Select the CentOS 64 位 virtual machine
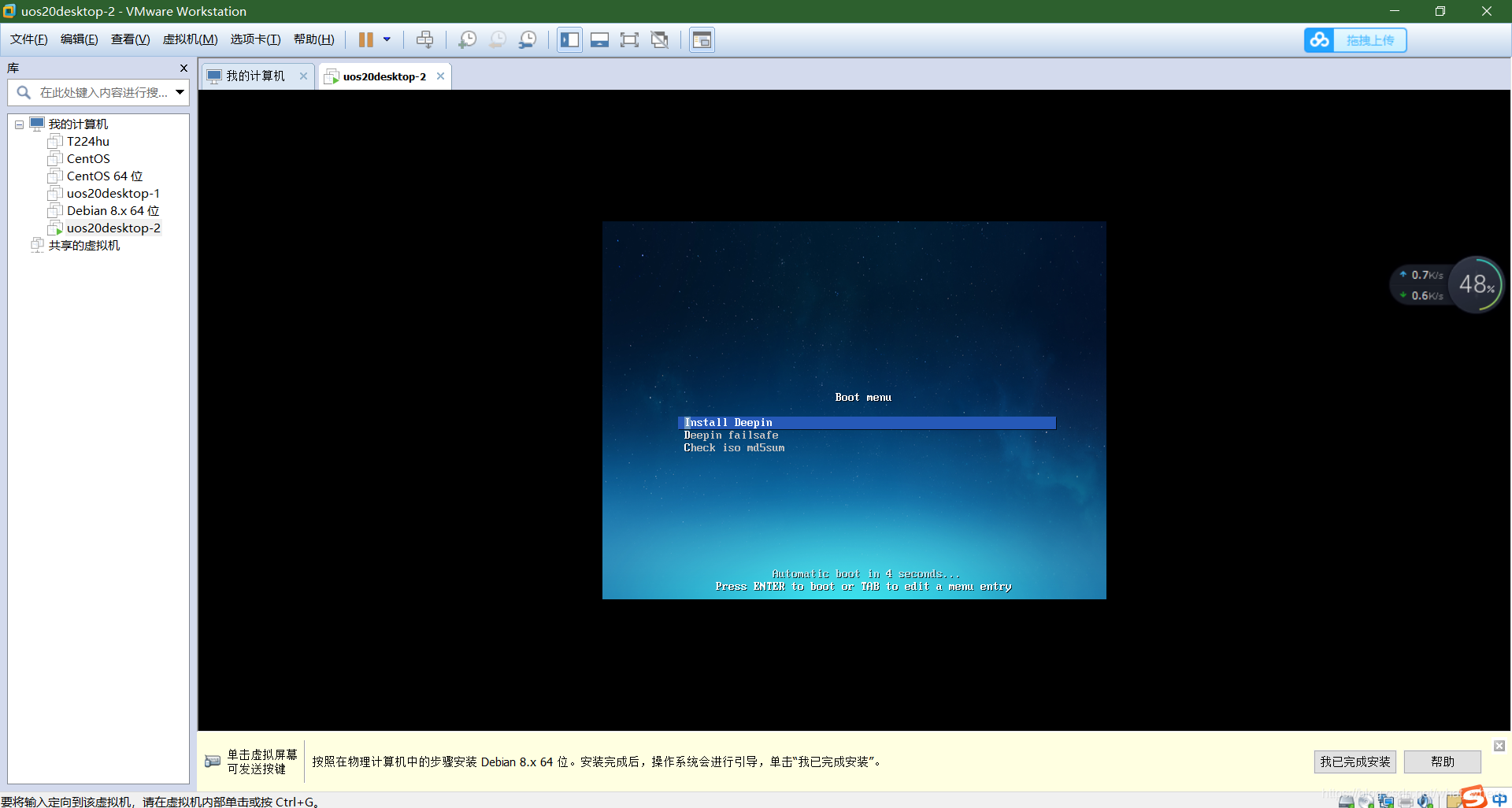The height and width of the screenshot is (808, 1512). [x=104, y=176]
